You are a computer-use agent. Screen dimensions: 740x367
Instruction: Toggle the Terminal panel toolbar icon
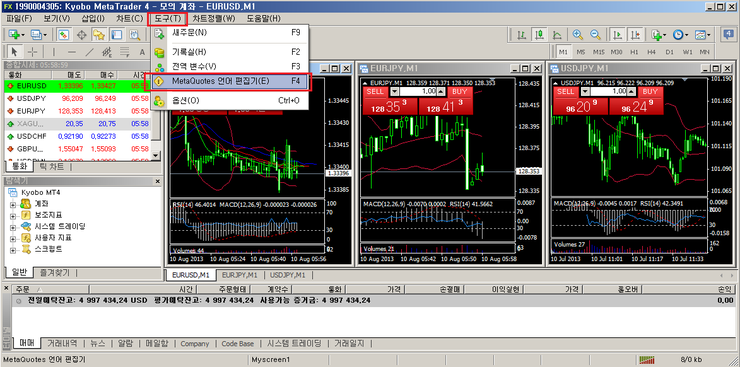click(x=116, y=34)
